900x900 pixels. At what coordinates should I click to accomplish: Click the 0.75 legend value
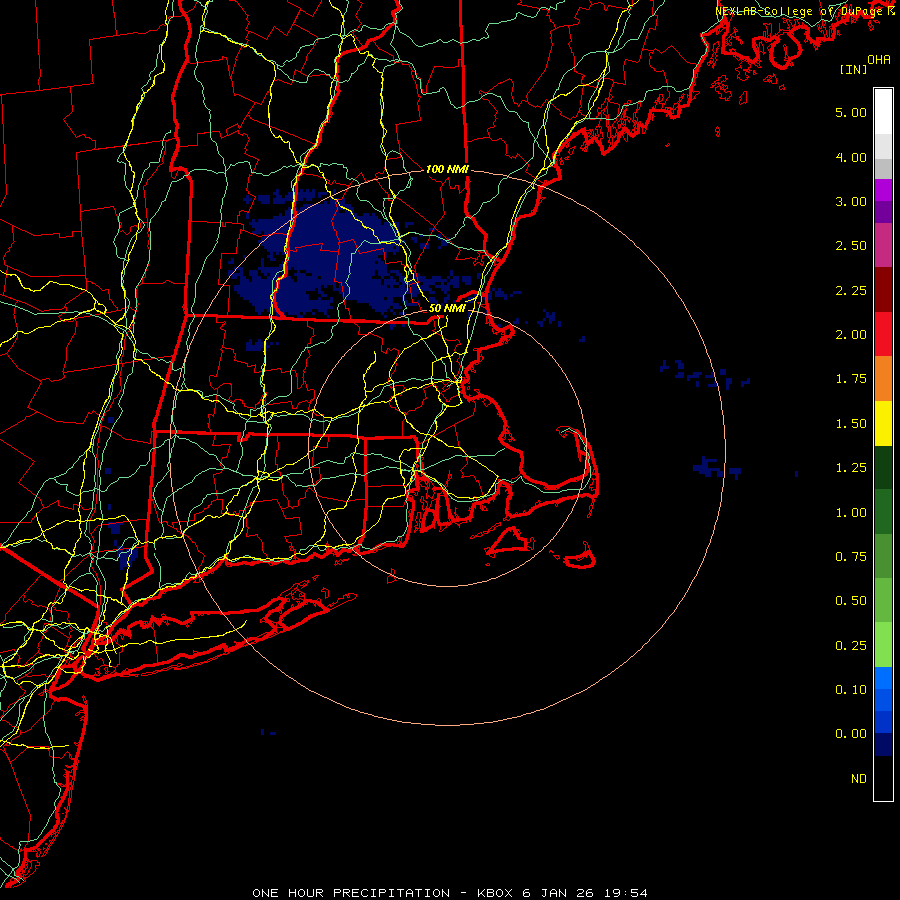point(851,557)
